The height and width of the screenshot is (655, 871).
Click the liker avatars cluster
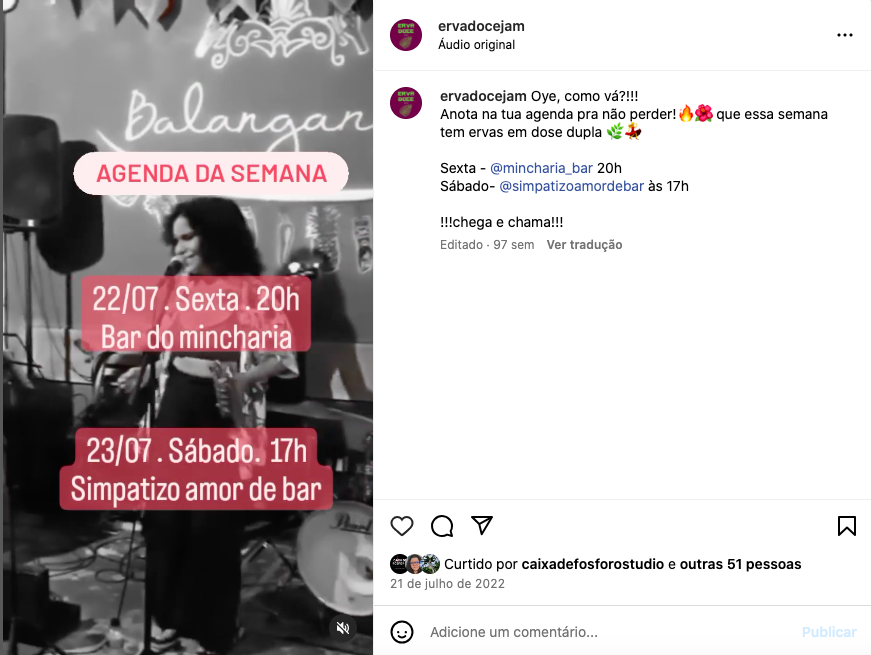[415, 564]
